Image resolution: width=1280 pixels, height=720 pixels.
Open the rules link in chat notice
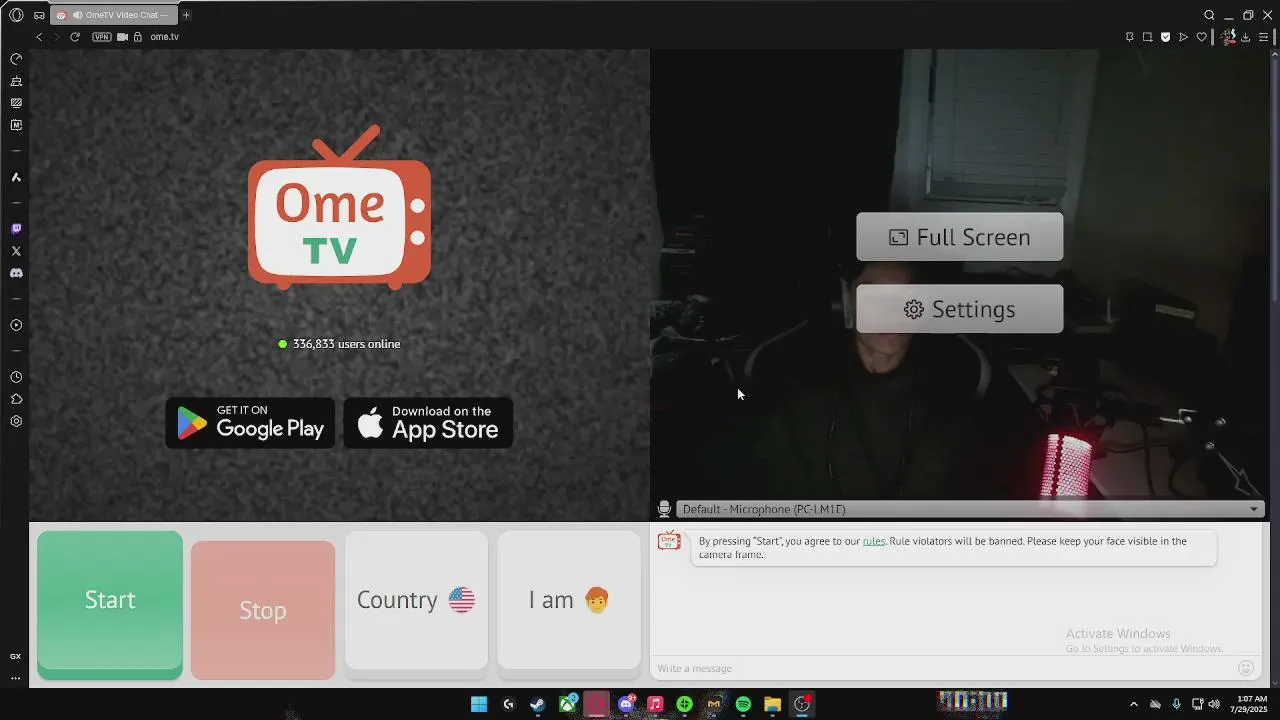pos(874,541)
